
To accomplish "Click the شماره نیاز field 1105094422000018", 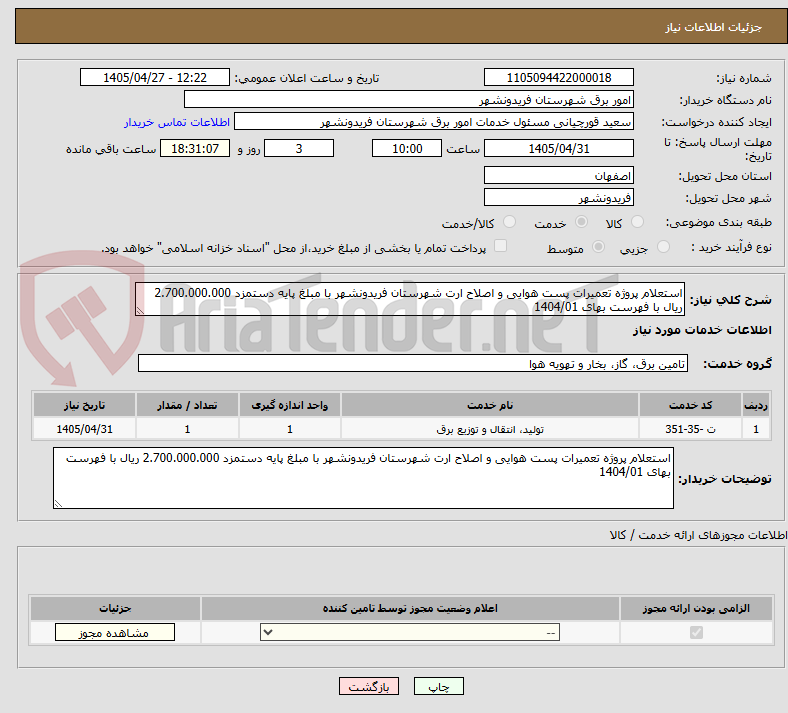I will point(558,77).
